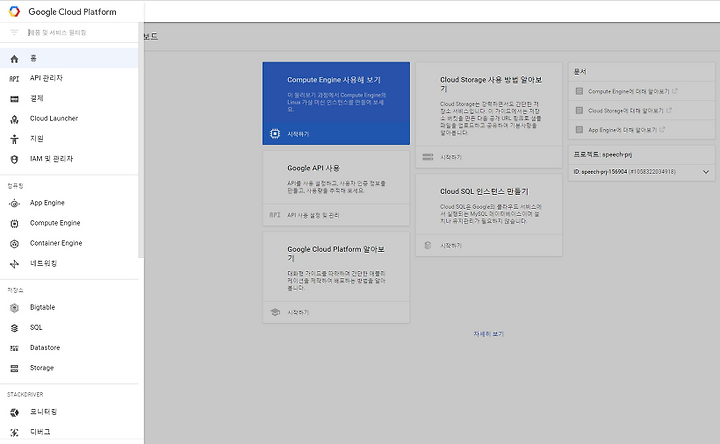This screenshot has width=720, height=444.
Task: Open the App Engine documentation link
Action: pyautogui.click(x=622, y=130)
